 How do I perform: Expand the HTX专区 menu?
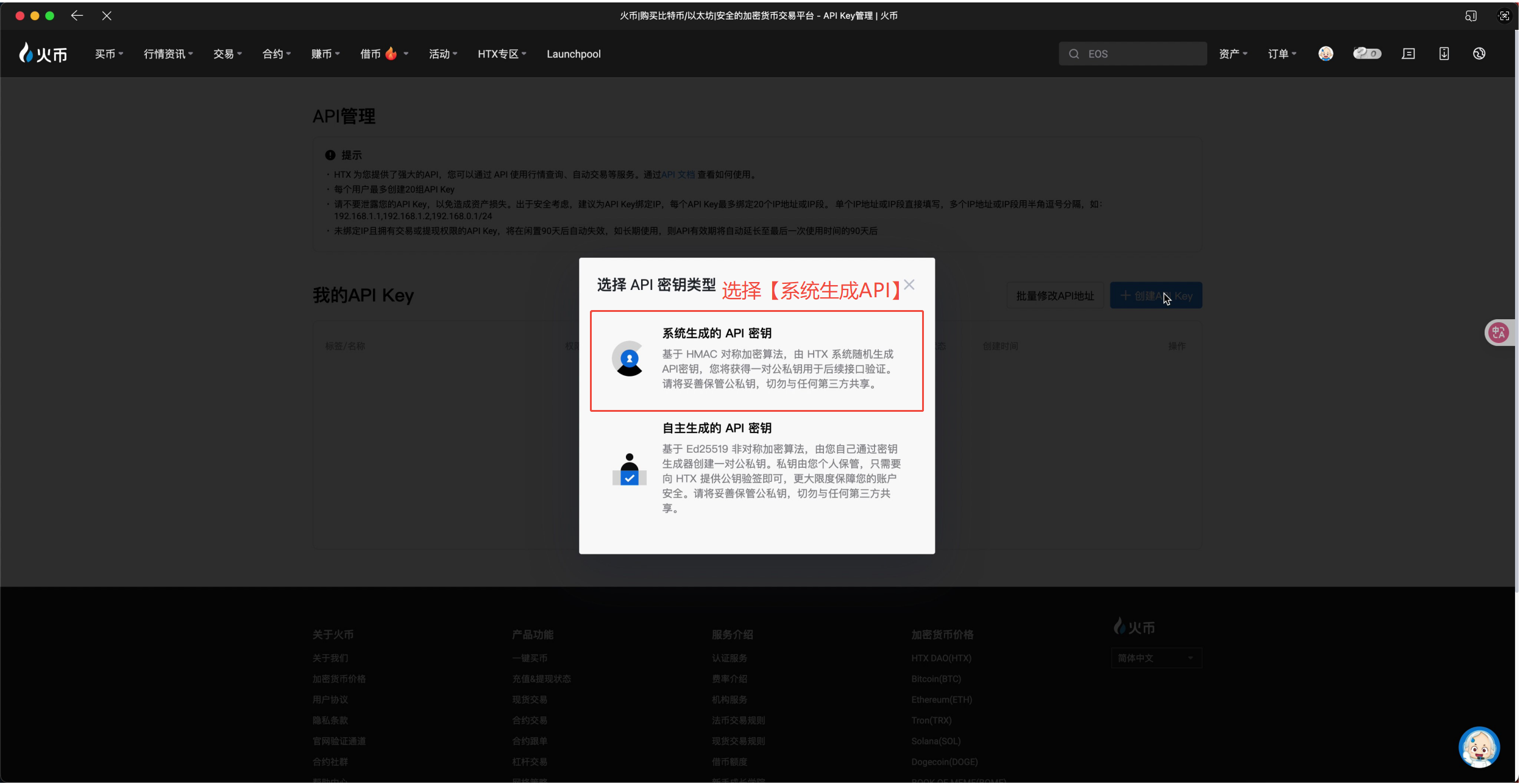tap(502, 54)
